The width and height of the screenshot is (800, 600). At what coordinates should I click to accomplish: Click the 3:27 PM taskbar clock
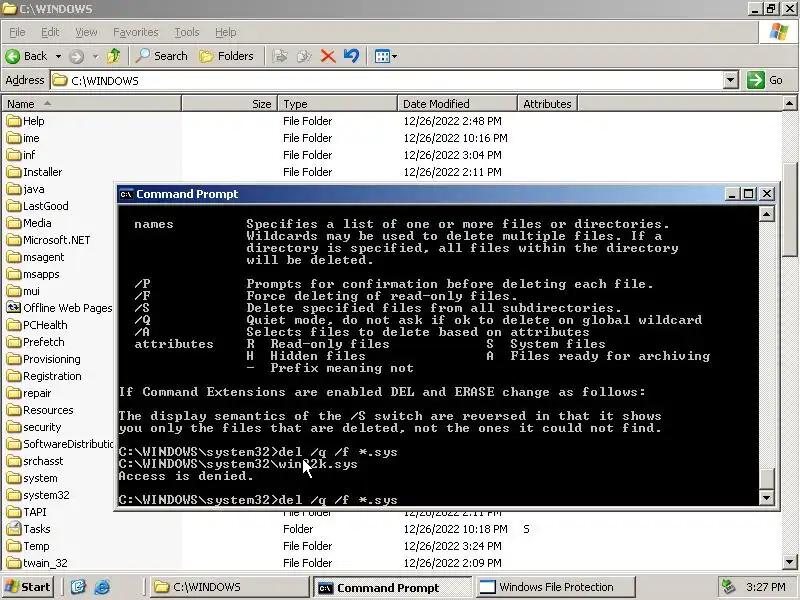(x=765, y=587)
